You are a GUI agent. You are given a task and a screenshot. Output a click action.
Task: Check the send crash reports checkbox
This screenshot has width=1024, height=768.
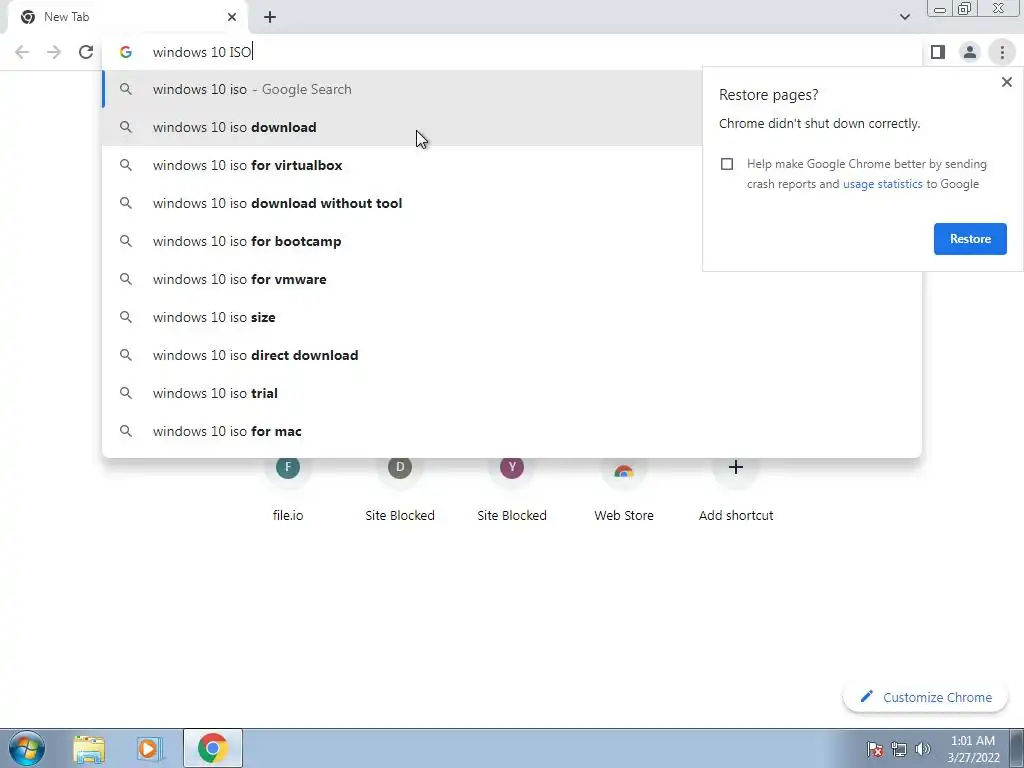[x=727, y=164]
